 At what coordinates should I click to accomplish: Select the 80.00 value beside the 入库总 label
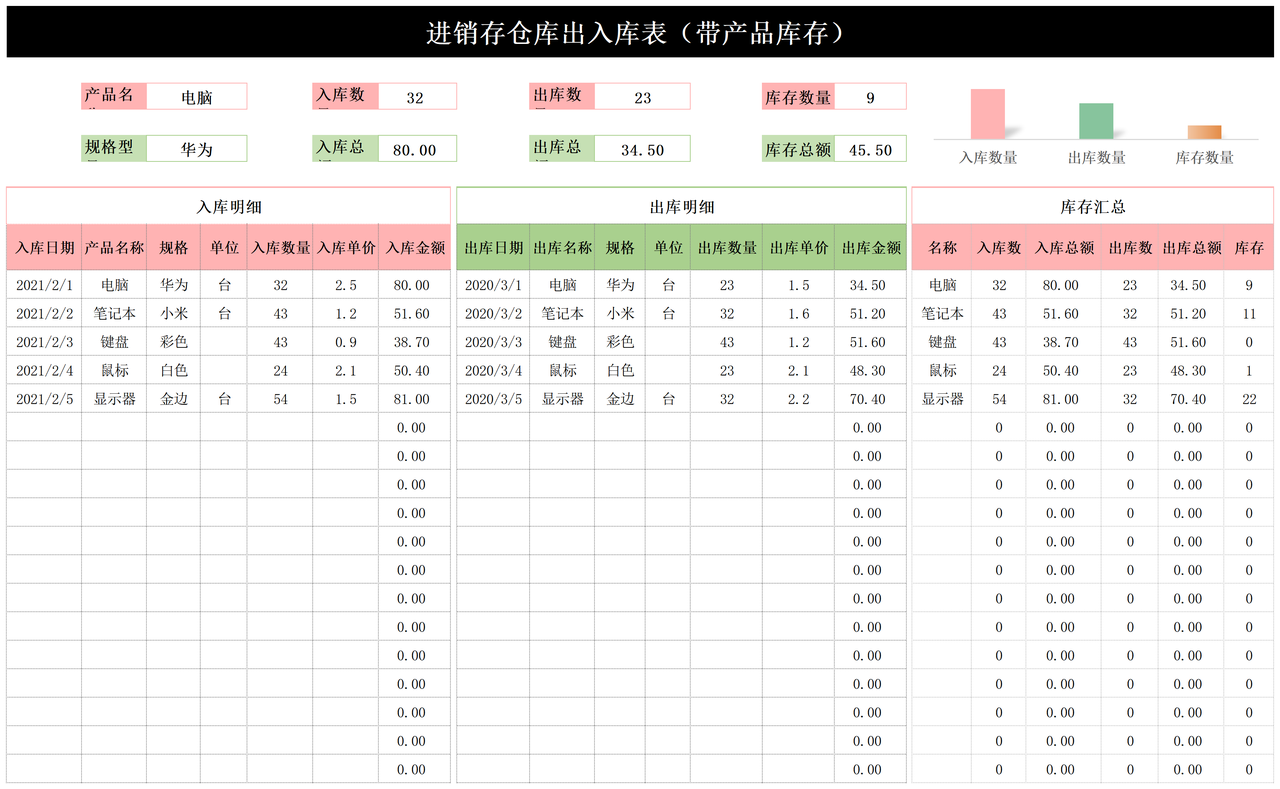pyautogui.click(x=416, y=149)
